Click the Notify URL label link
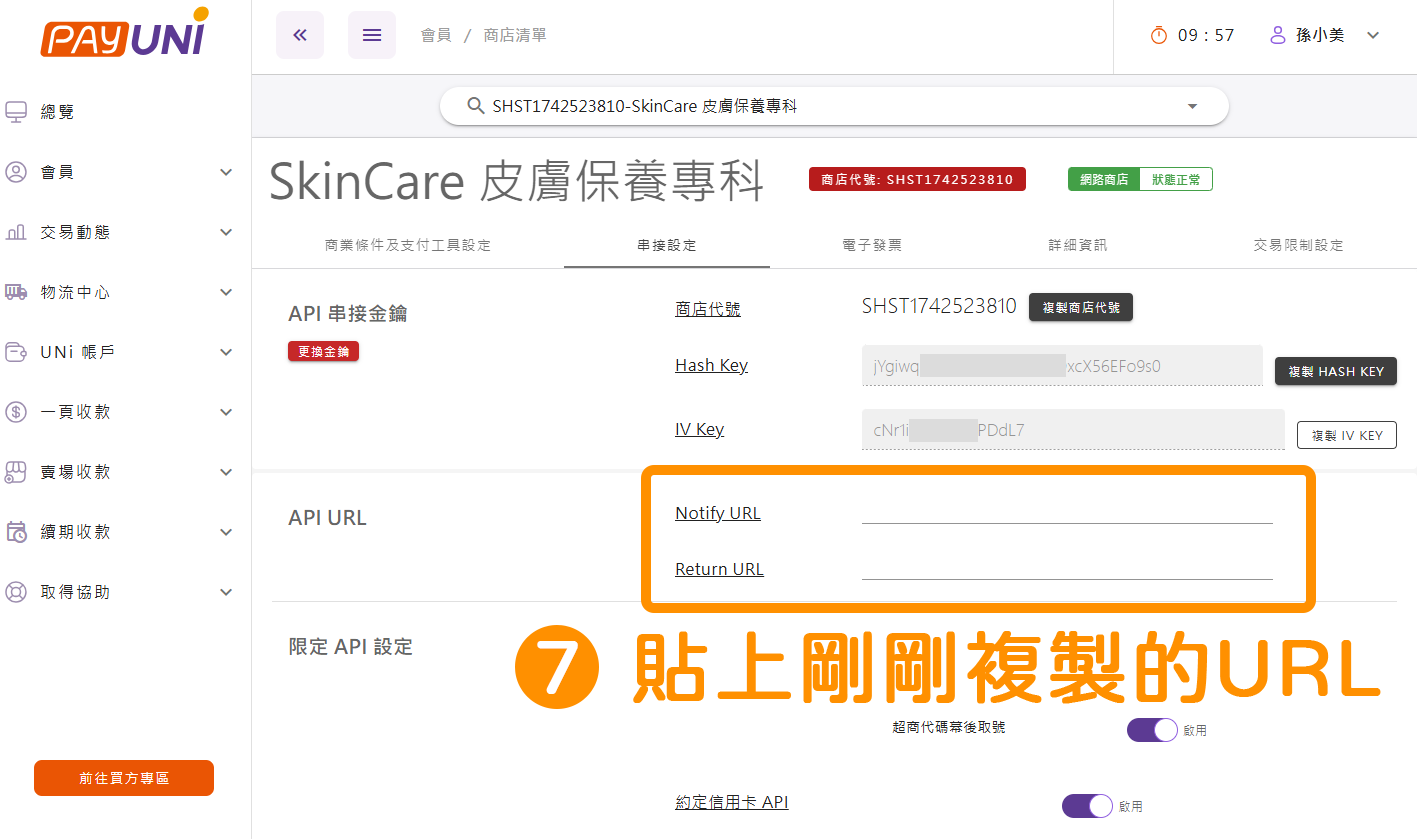Image resolution: width=1417 pixels, height=839 pixels. click(718, 513)
